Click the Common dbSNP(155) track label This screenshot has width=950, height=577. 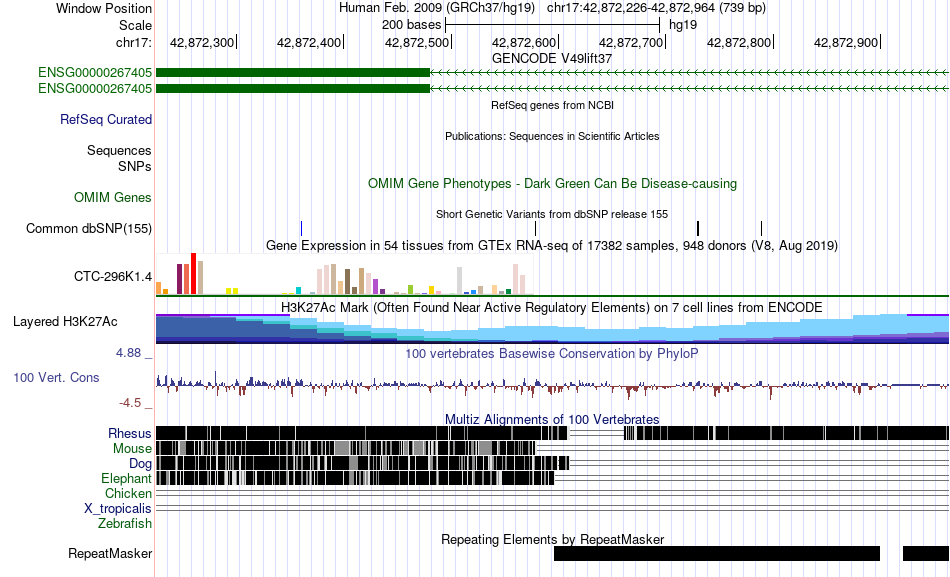click(x=89, y=228)
